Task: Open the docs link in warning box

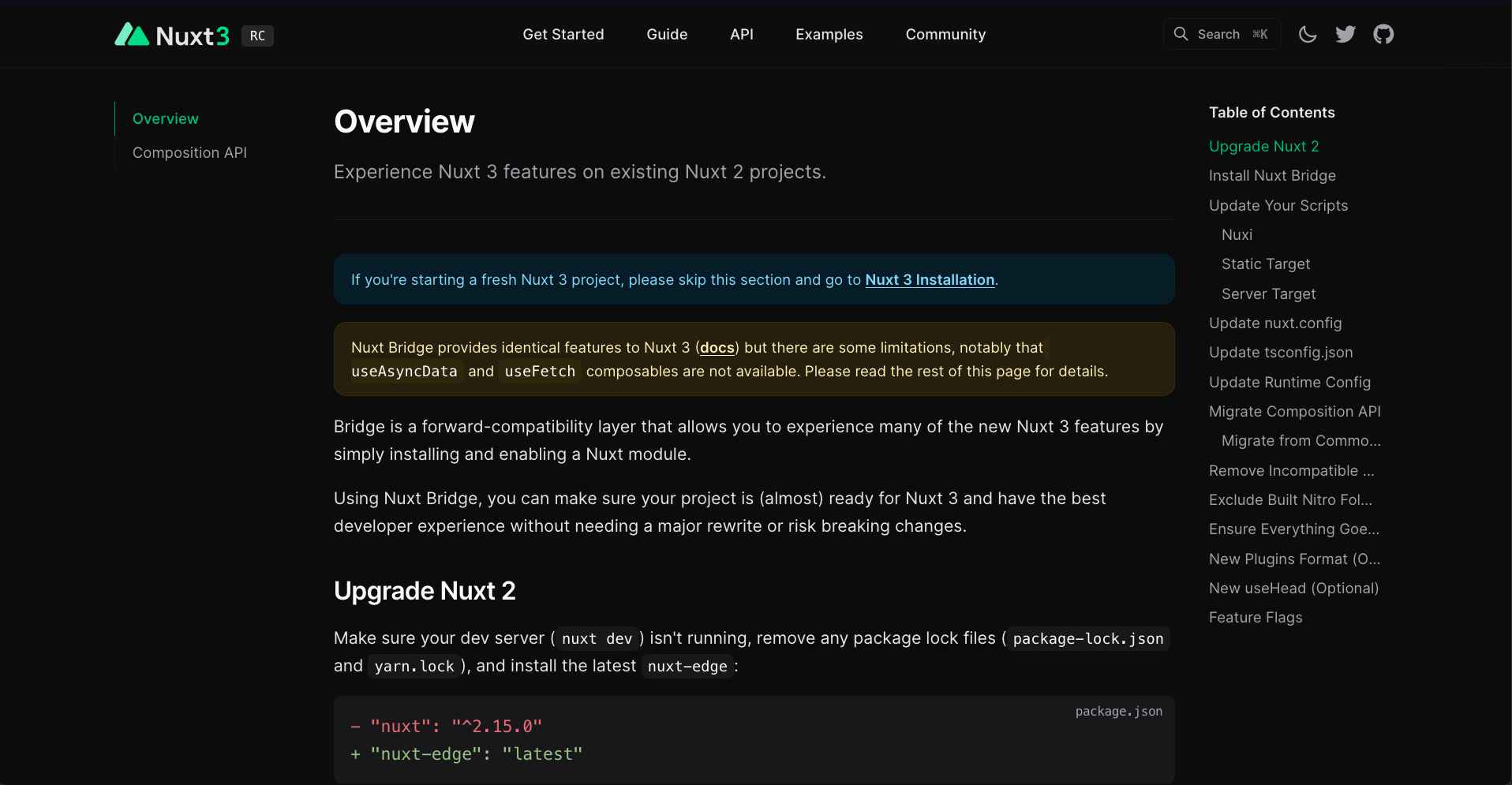Action: [x=717, y=347]
